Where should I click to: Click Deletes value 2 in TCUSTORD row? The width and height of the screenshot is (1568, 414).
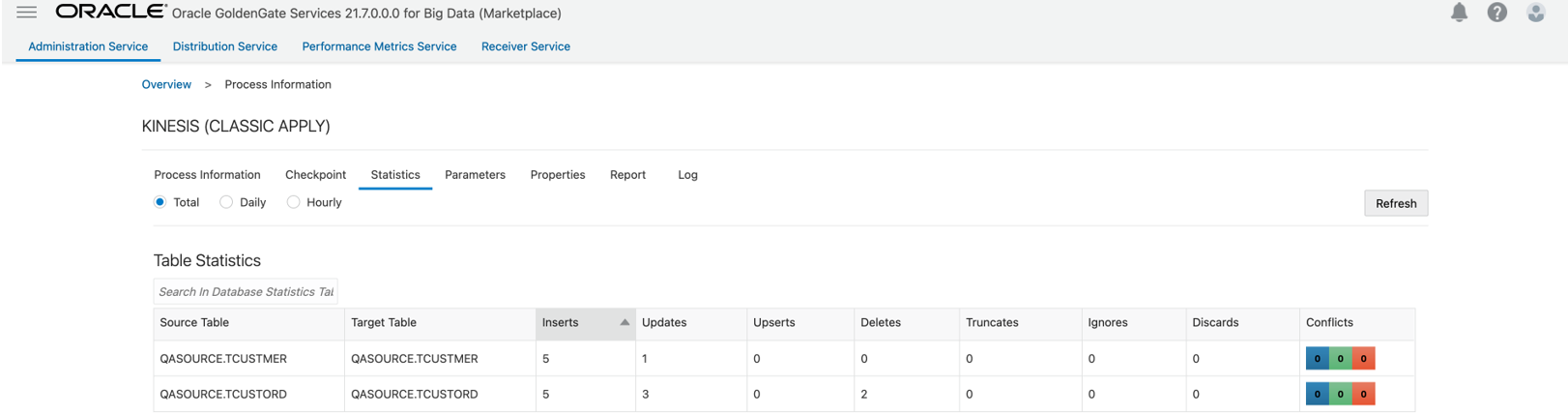[864, 395]
